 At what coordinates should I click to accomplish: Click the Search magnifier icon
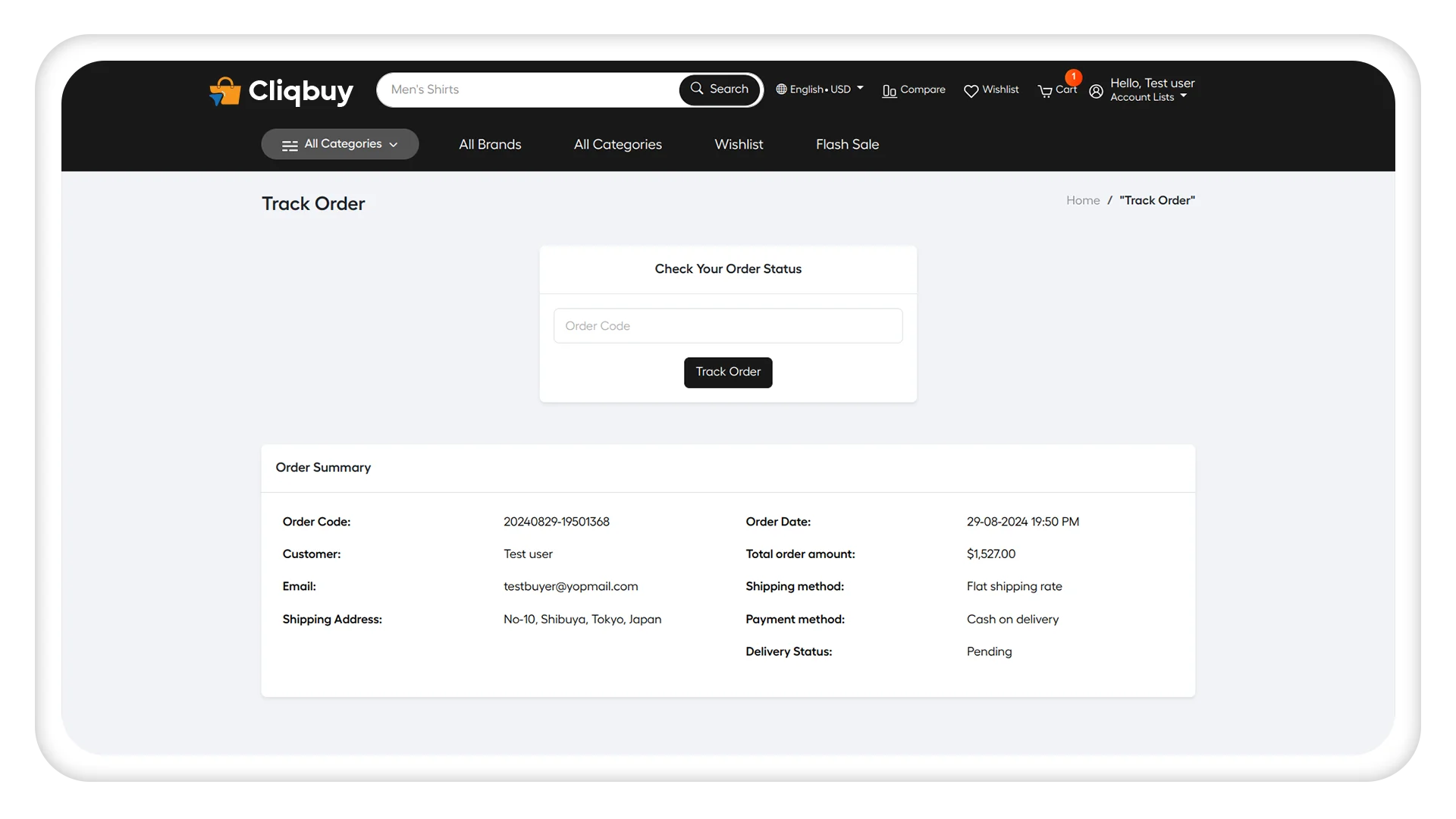tap(697, 89)
